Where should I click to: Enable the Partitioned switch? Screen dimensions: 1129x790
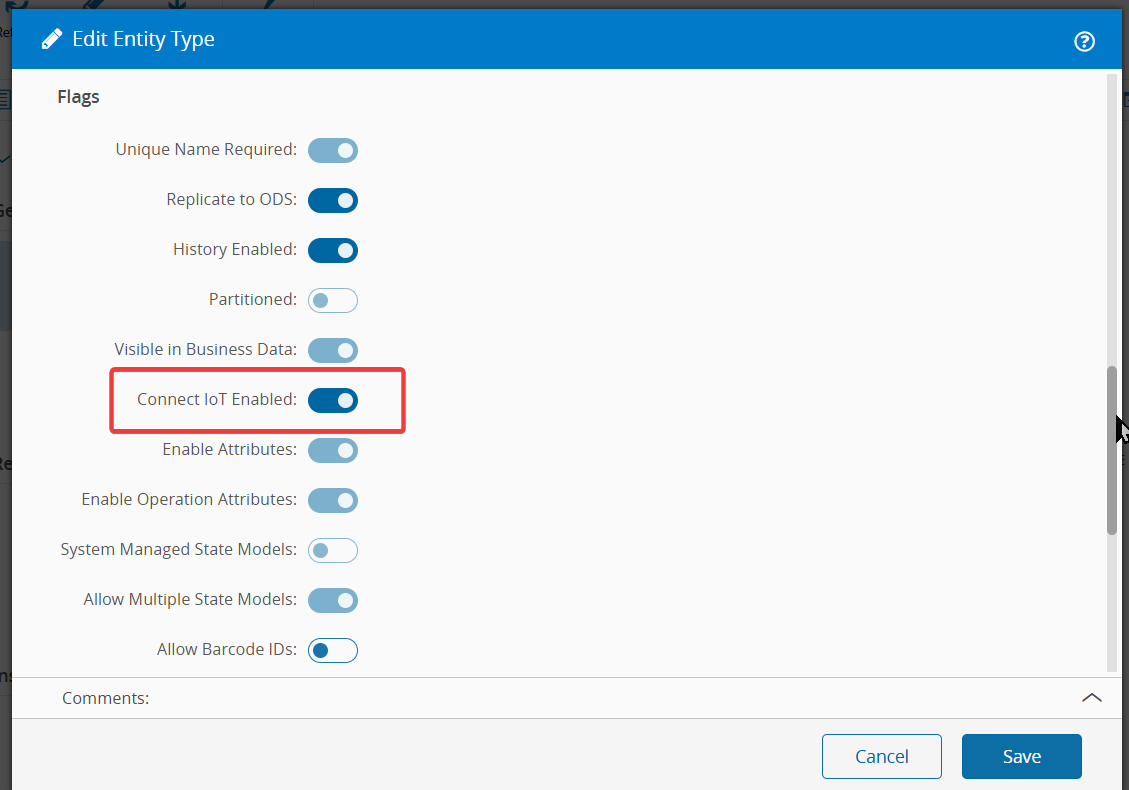pos(333,300)
